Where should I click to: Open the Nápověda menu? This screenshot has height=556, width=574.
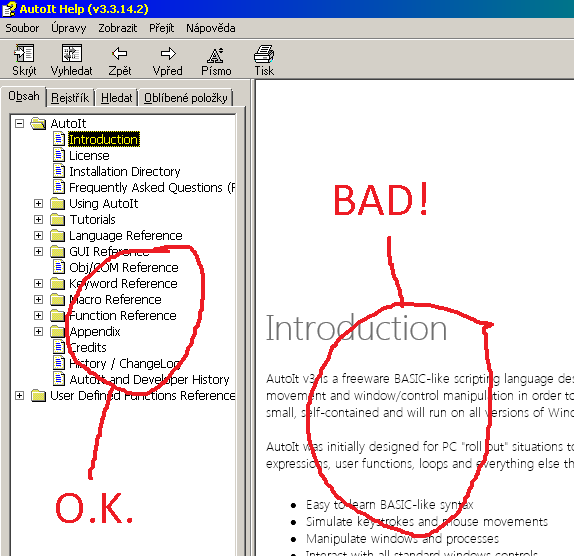coord(210,28)
